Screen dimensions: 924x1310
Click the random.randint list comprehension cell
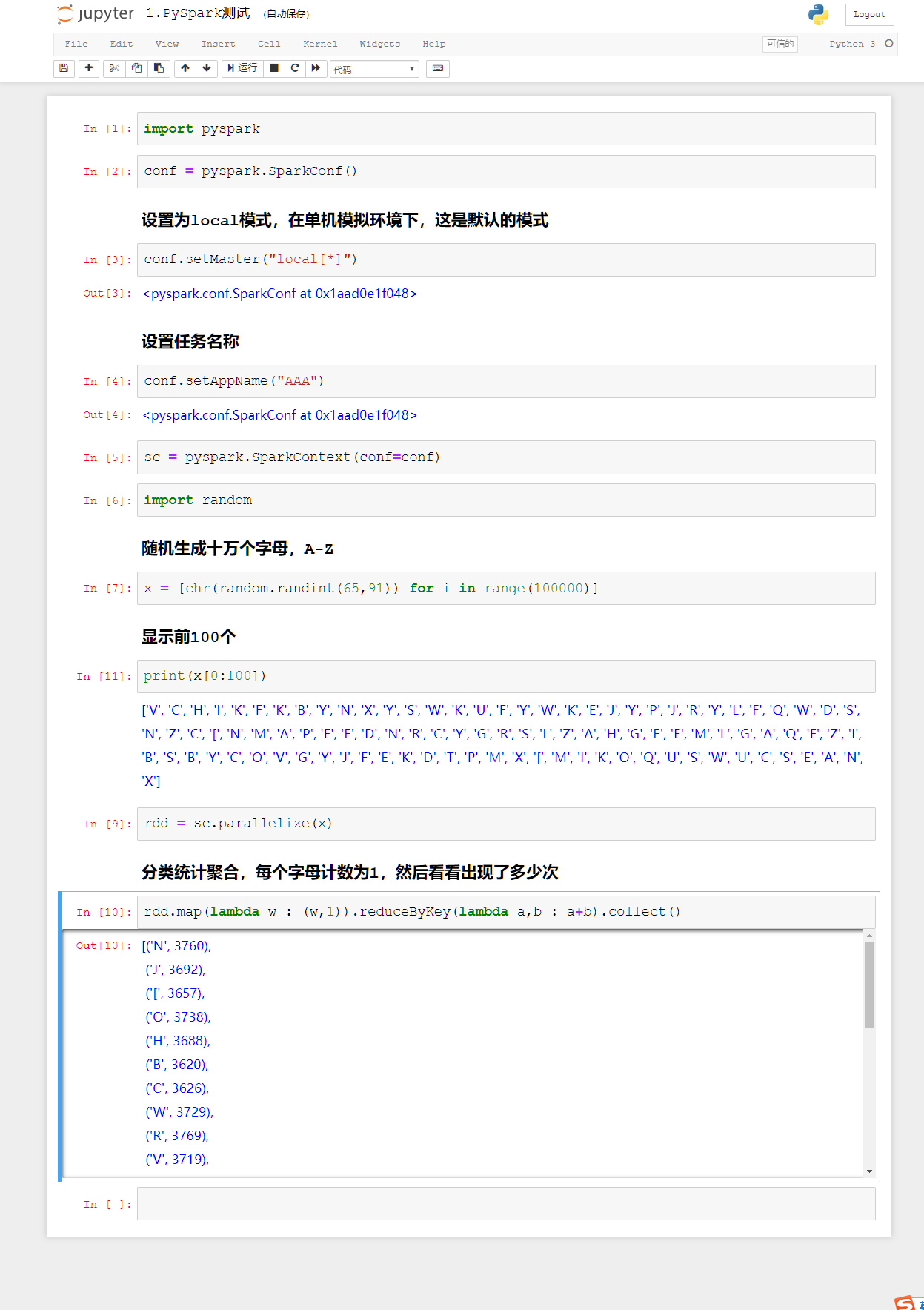click(x=506, y=589)
